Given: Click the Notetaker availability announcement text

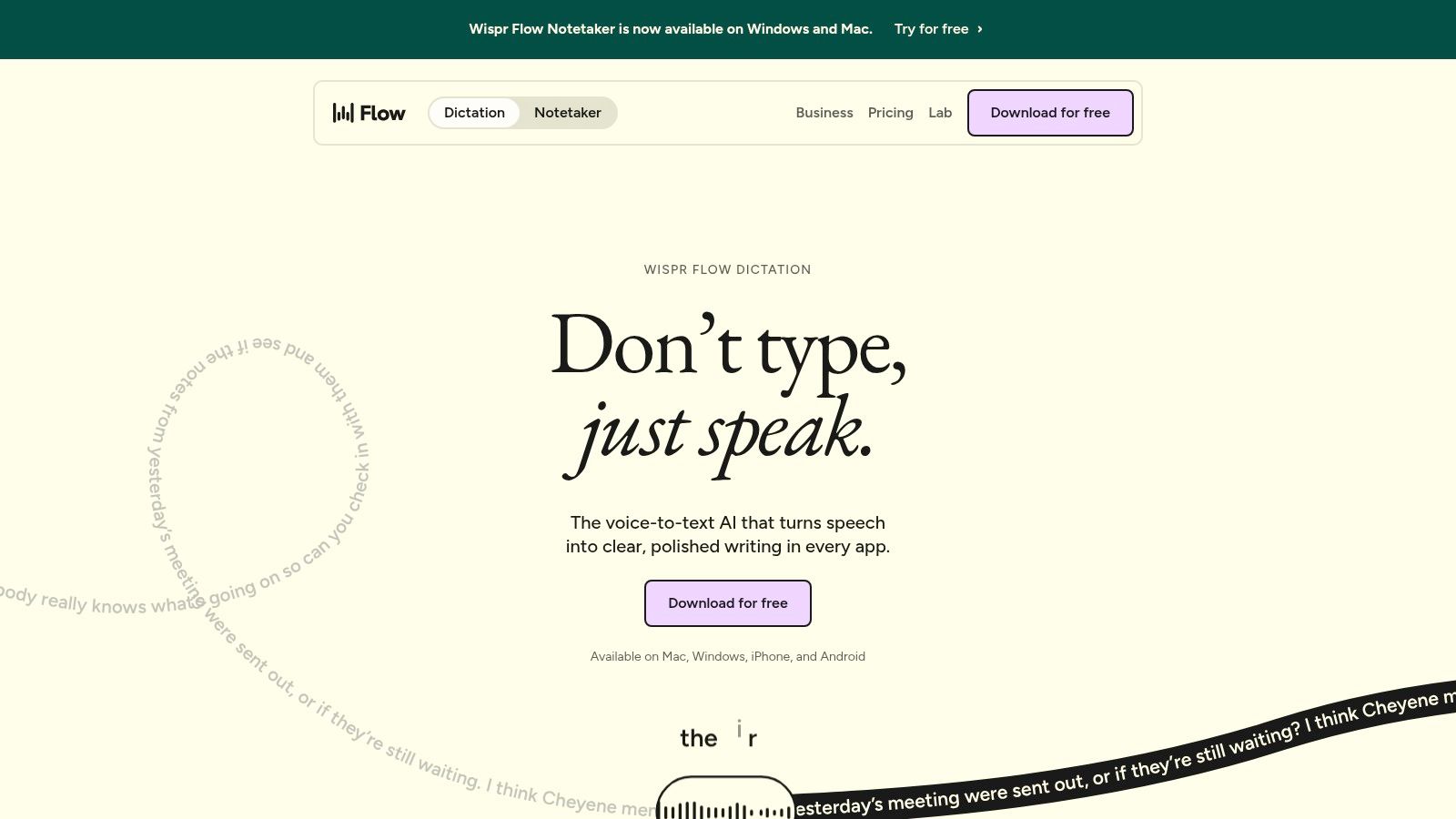Looking at the screenshot, I should [x=671, y=29].
